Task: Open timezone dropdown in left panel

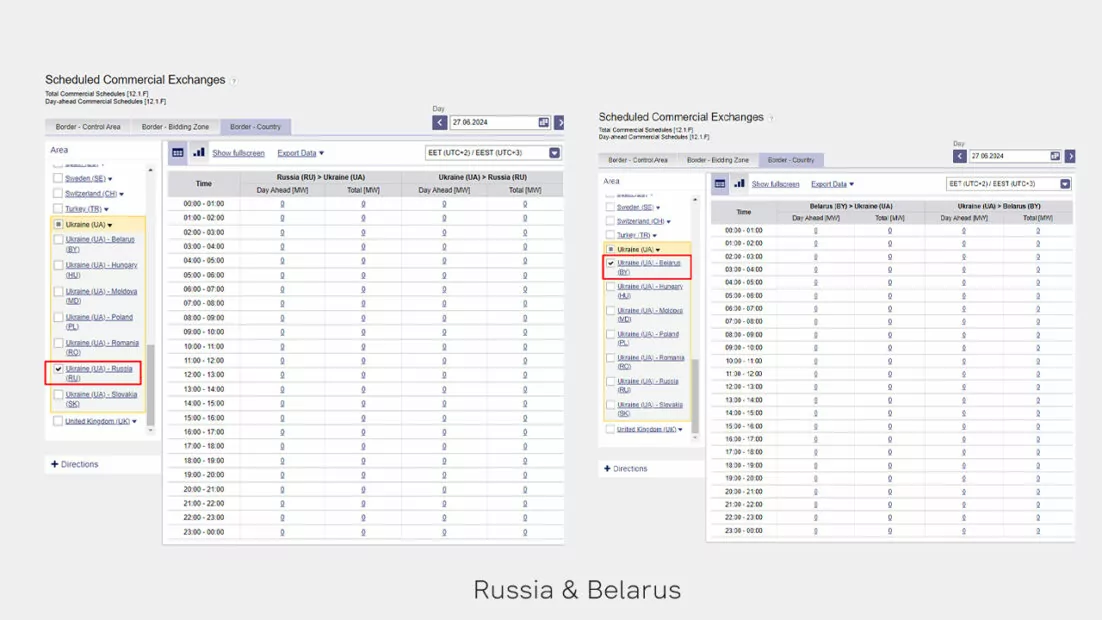Action: pyautogui.click(x=555, y=153)
